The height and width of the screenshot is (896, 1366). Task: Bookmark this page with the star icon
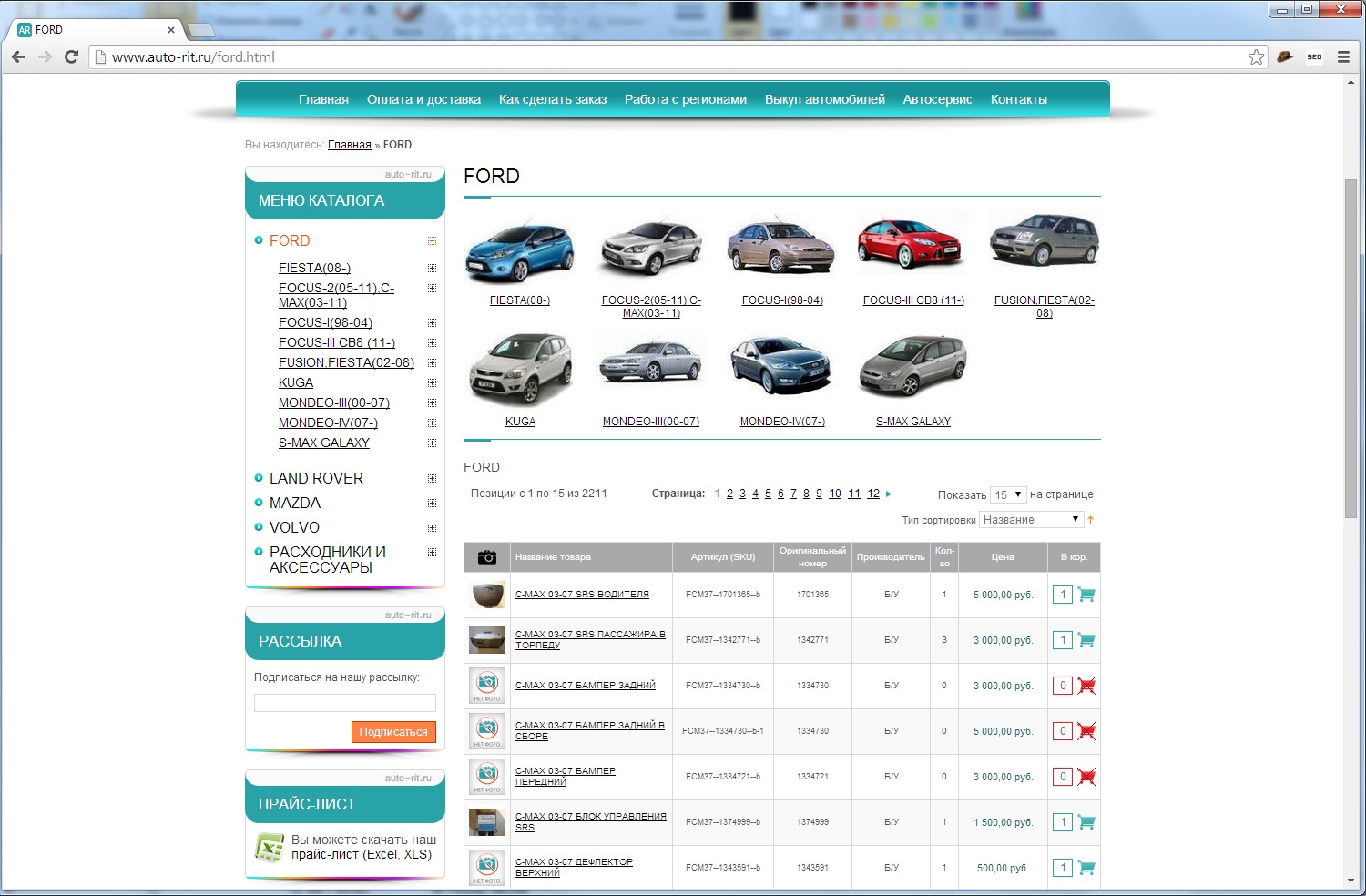pyautogui.click(x=1256, y=56)
